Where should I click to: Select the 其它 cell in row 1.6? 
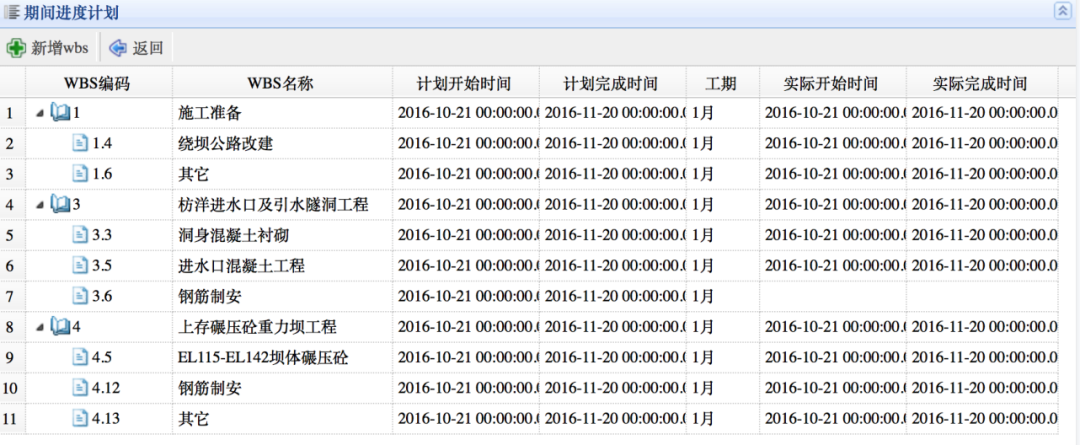tap(282, 174)
